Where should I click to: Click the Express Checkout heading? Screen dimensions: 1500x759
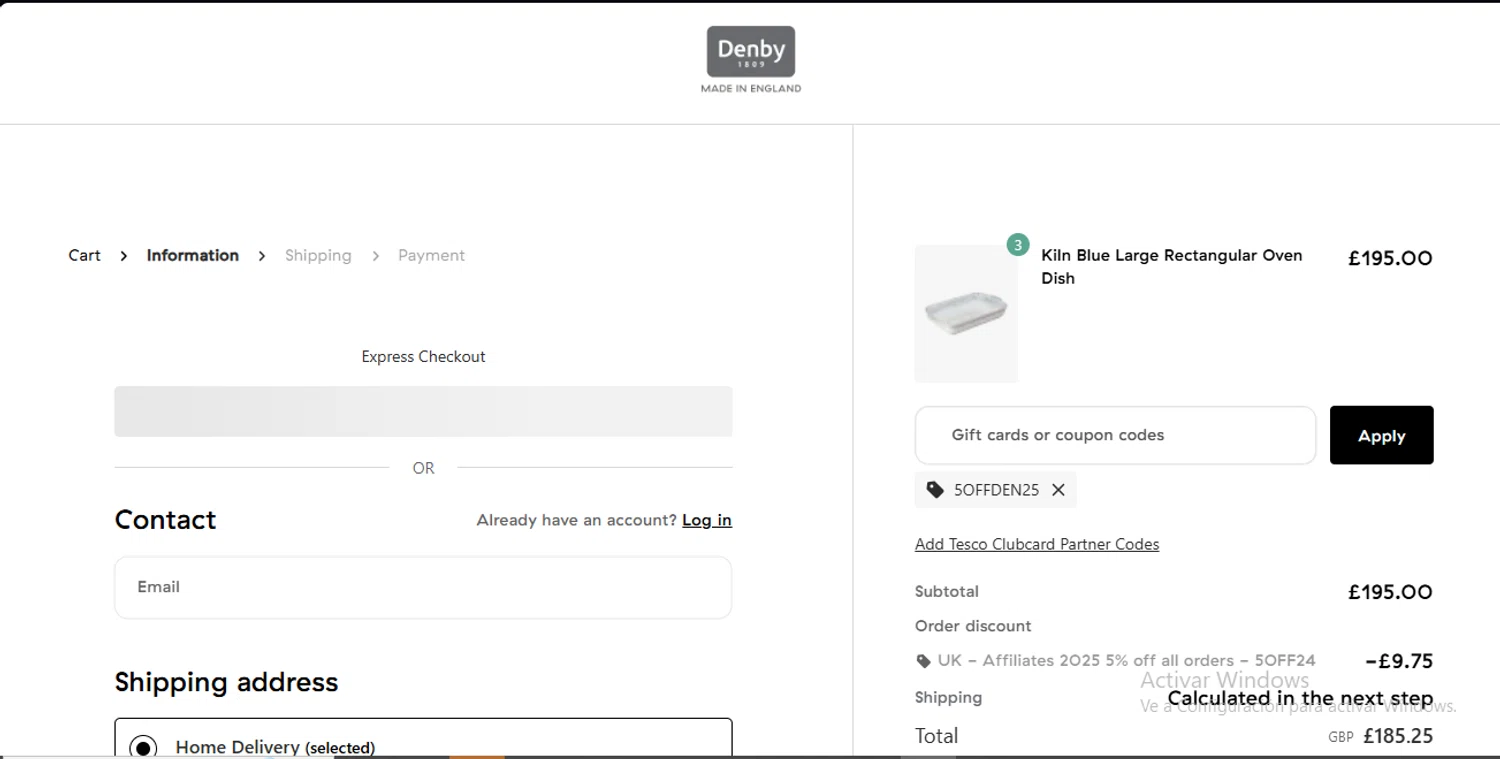tap(423, 356)
